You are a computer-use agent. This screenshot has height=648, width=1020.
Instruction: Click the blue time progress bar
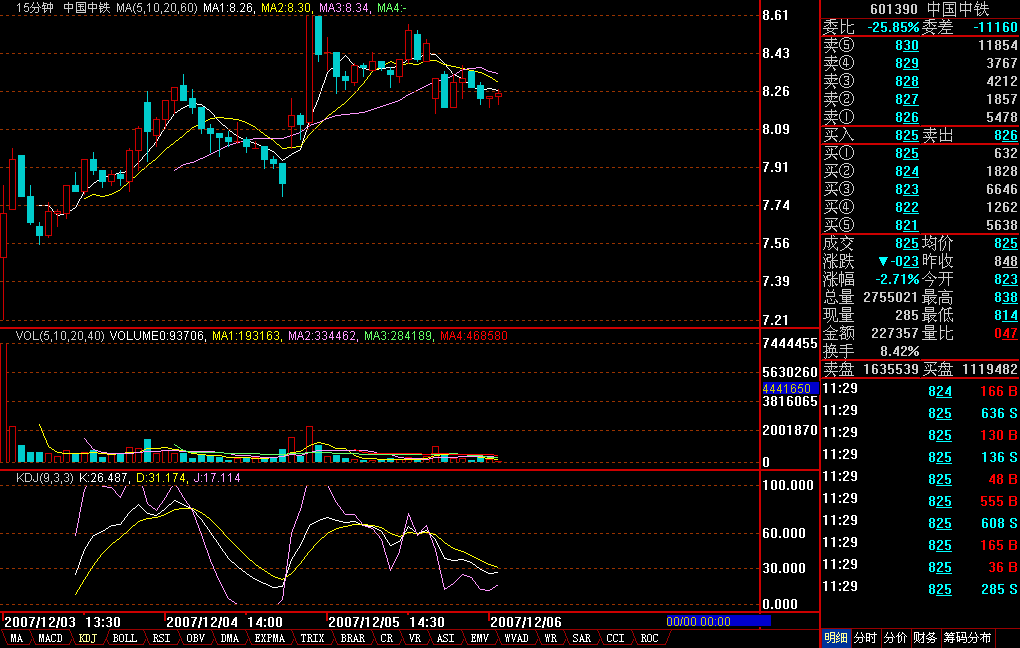pyautogui.click(x=718, y=621)
